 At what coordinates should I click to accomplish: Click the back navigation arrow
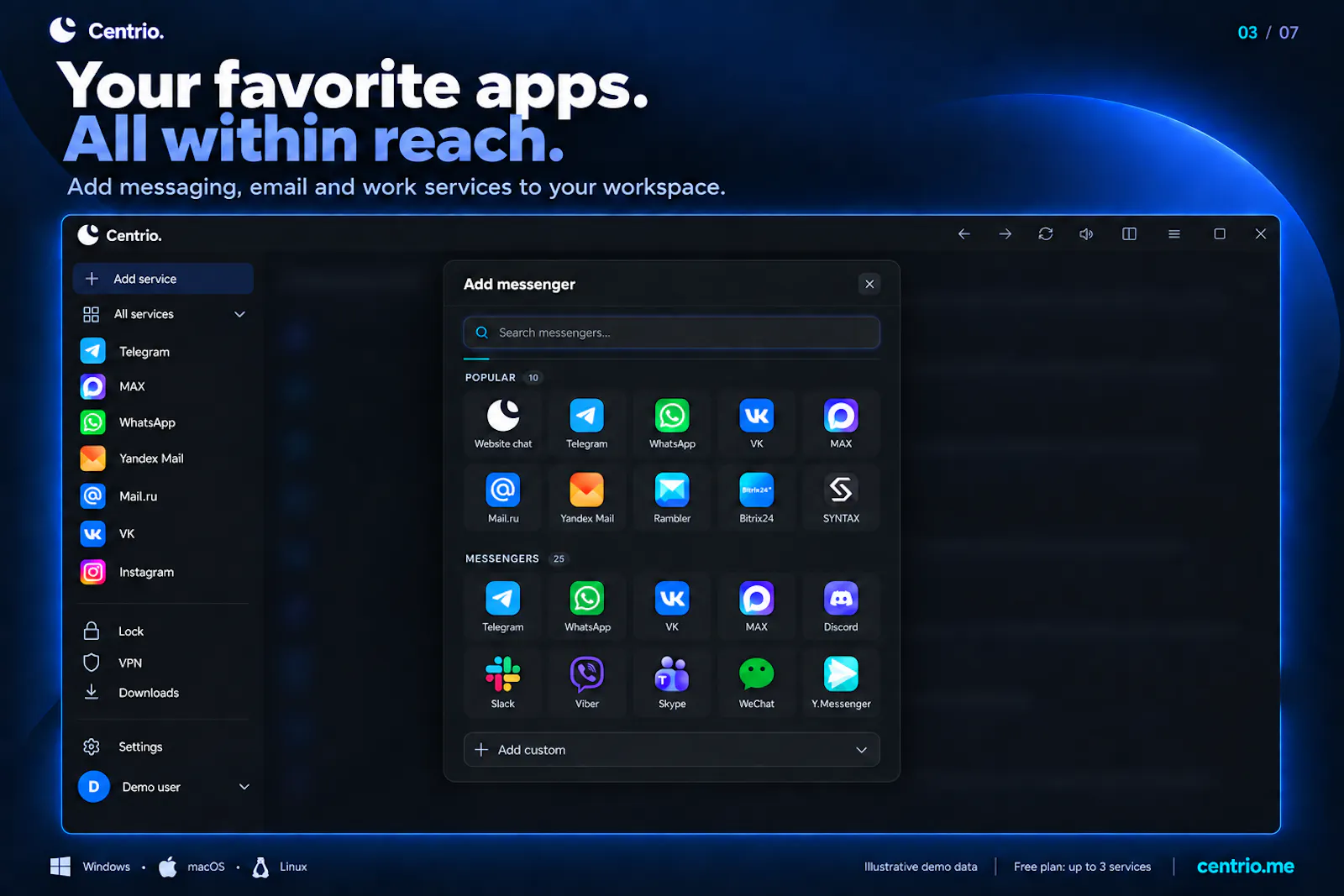click(964, 234)
